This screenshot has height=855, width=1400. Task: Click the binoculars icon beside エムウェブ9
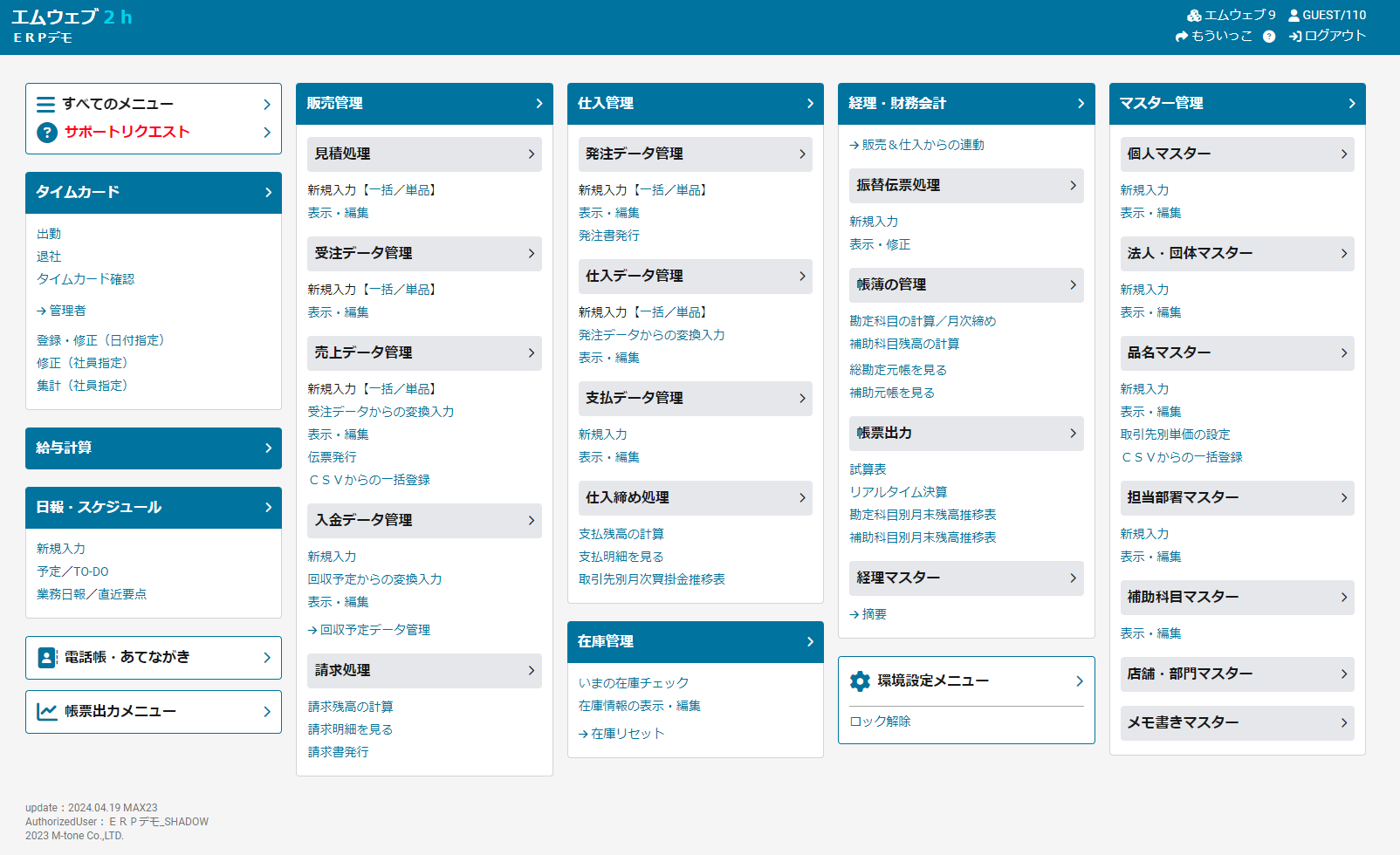pyautogui.click(x=1194, y=16)
